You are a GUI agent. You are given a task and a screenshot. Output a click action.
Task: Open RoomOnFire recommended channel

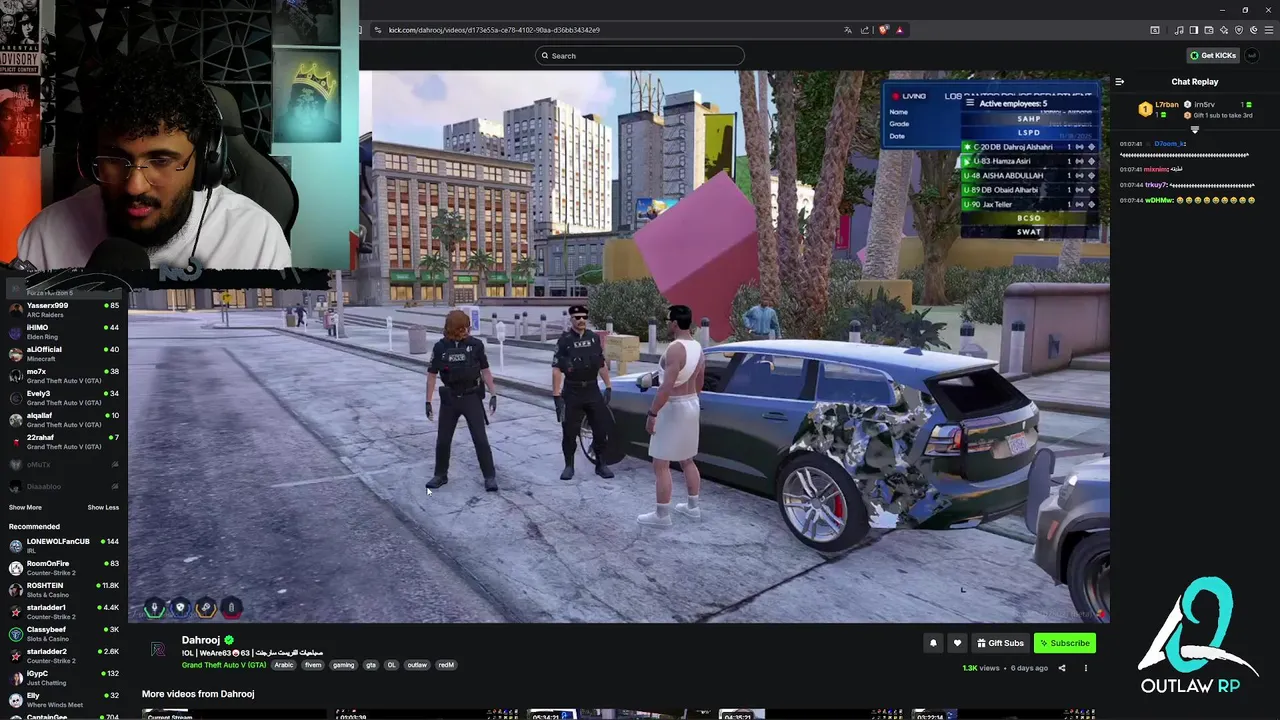coord(63,568)
